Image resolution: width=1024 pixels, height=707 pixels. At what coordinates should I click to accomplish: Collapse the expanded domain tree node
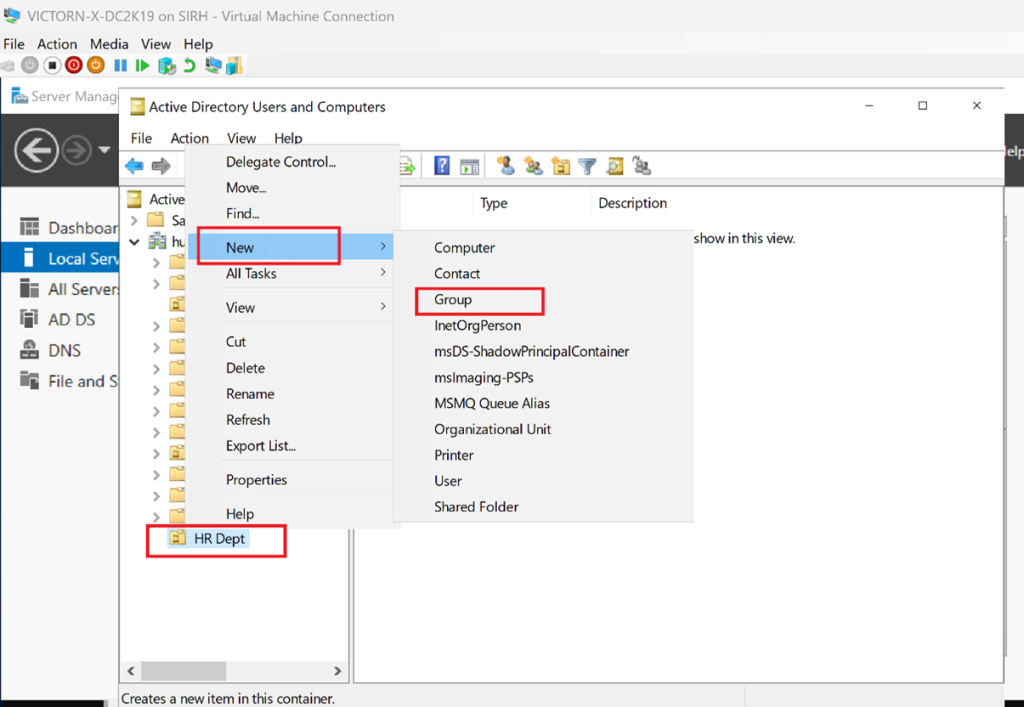point(135,242)
